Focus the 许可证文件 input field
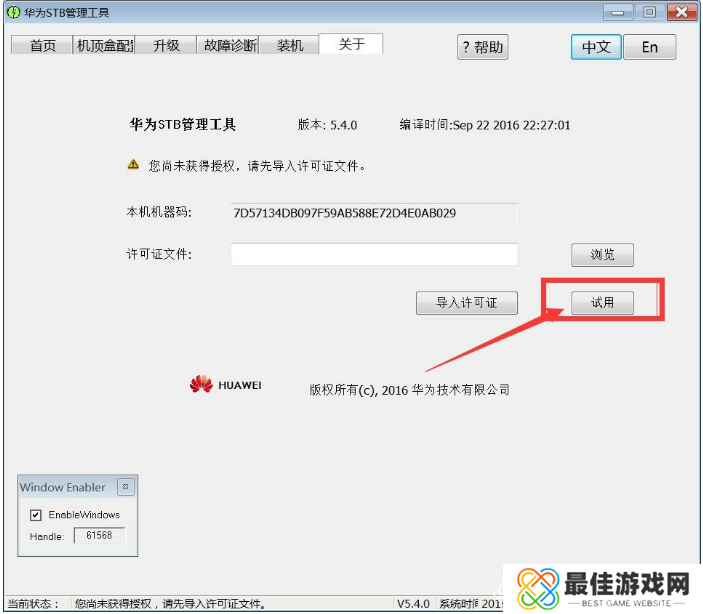This screenshot has height=614, width=703. click(374, 255)
